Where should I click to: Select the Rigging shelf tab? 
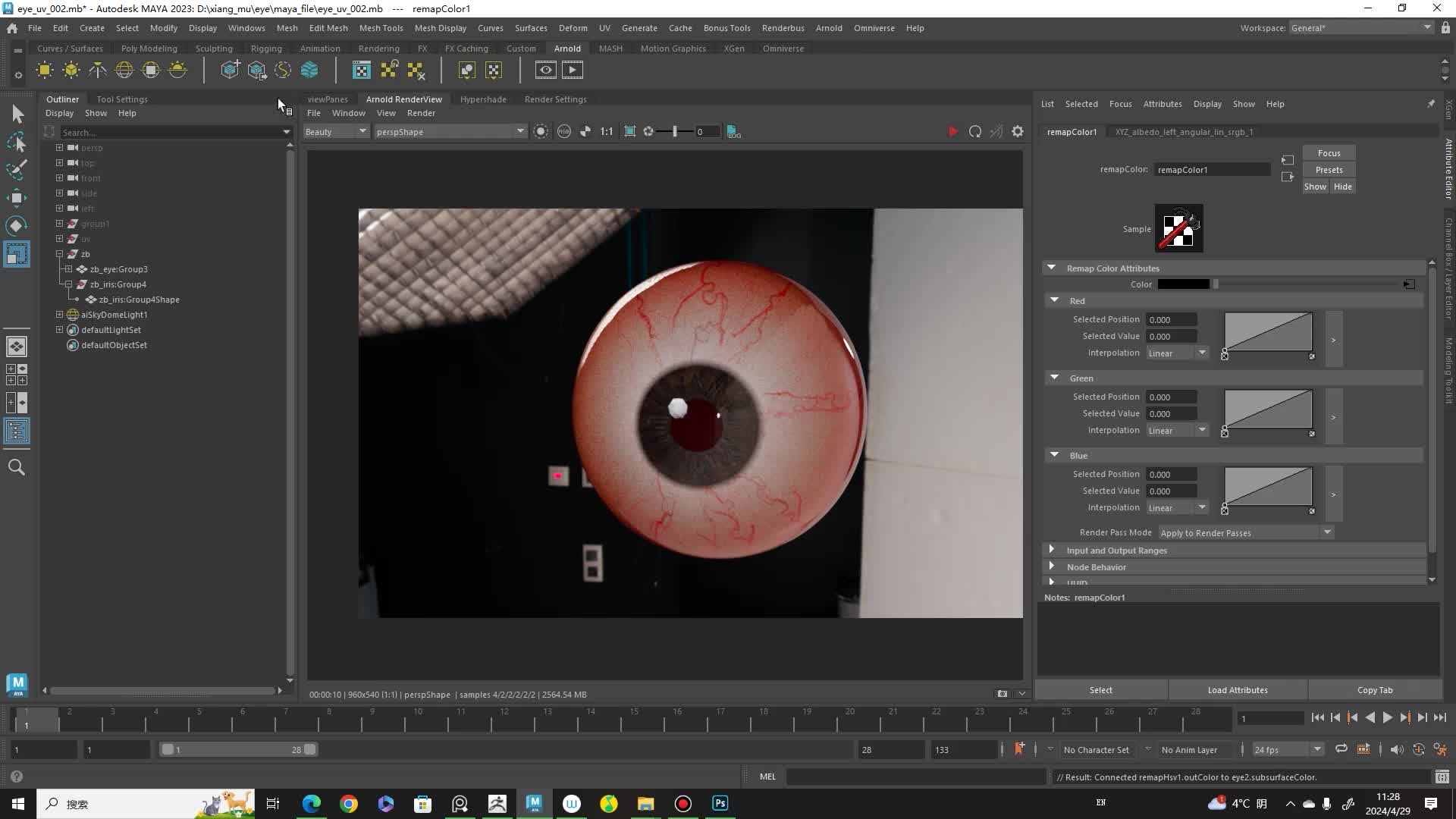[x=266, y=49]
